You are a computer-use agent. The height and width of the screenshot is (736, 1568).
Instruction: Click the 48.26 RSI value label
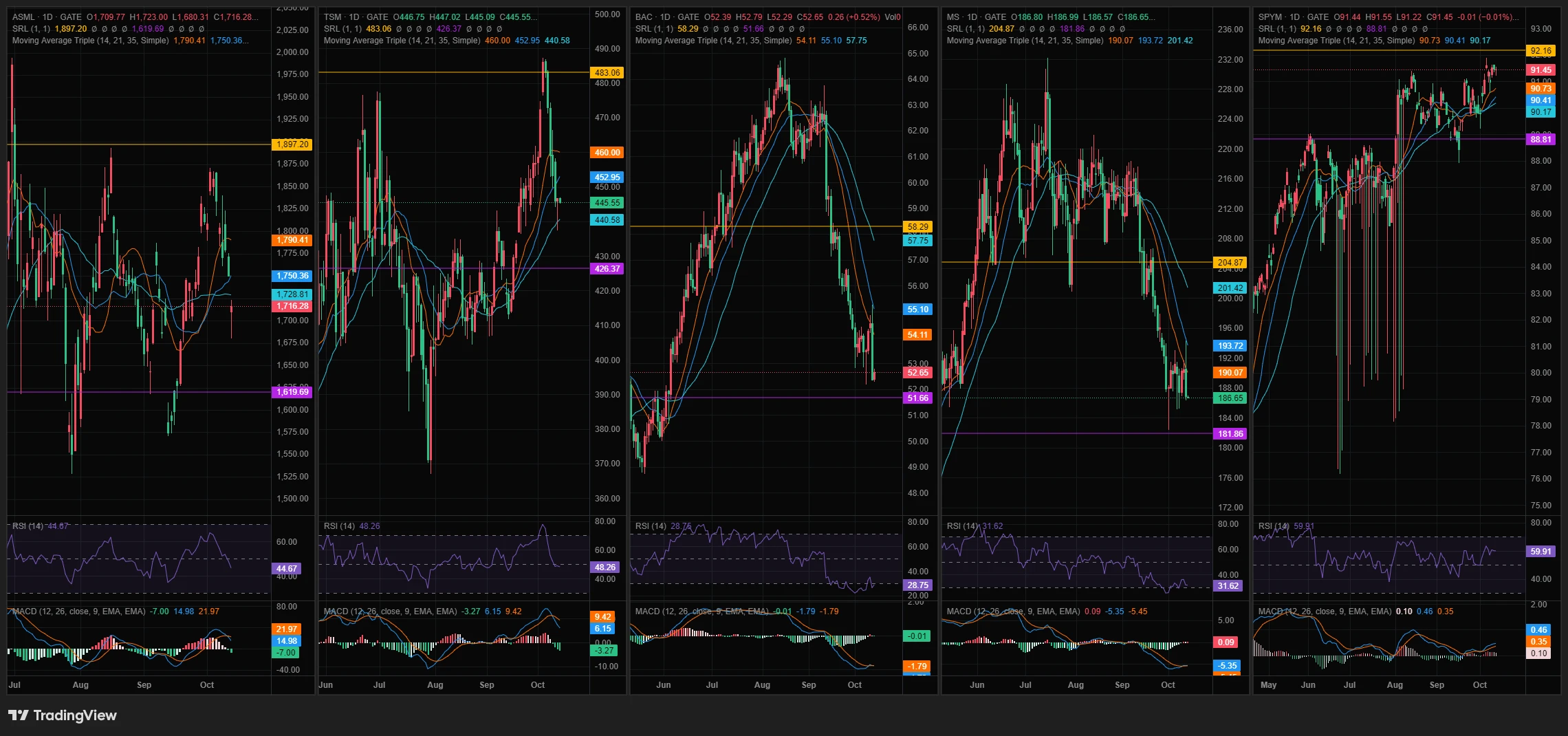point(605,567)
